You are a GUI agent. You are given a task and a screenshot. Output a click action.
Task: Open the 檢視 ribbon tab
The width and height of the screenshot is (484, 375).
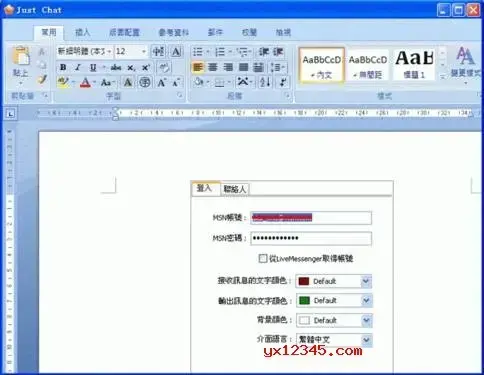tap(283, 32)
